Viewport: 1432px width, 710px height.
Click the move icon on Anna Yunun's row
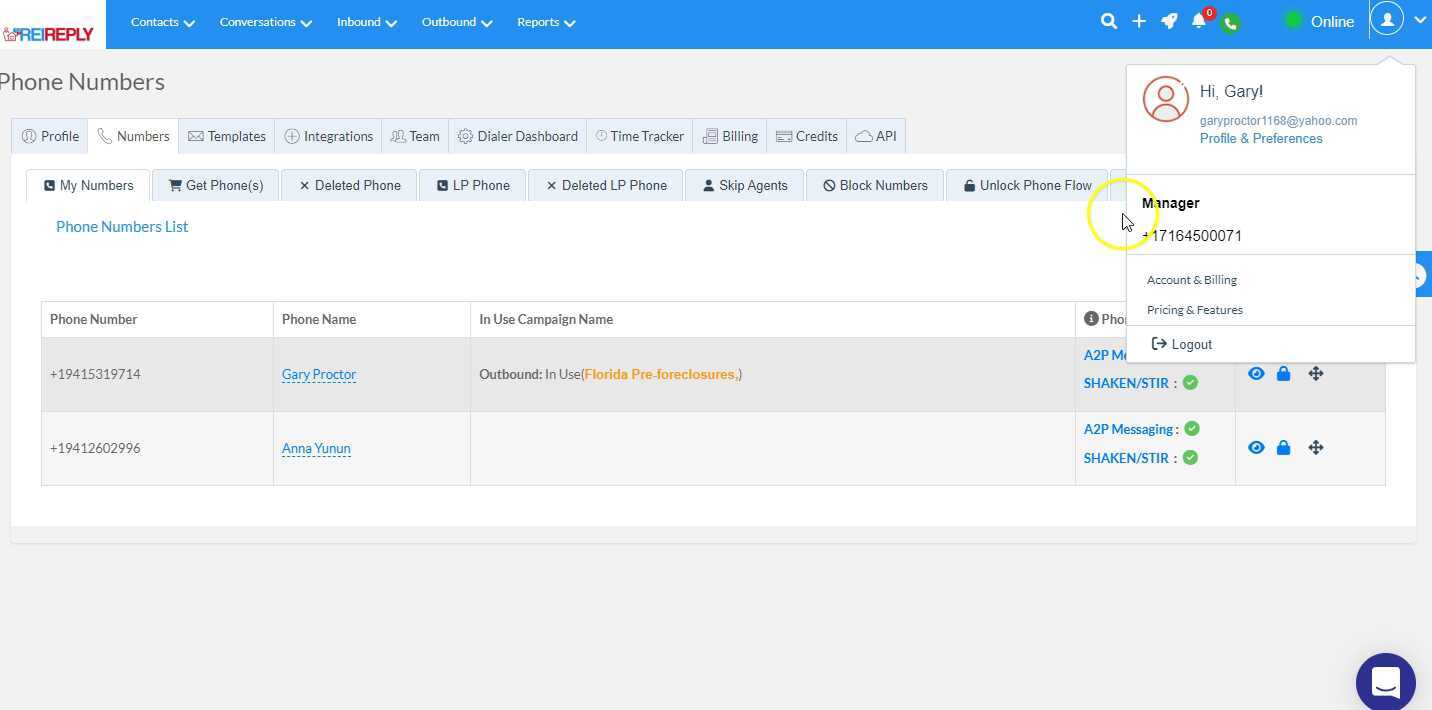[x=1316, y=447]
